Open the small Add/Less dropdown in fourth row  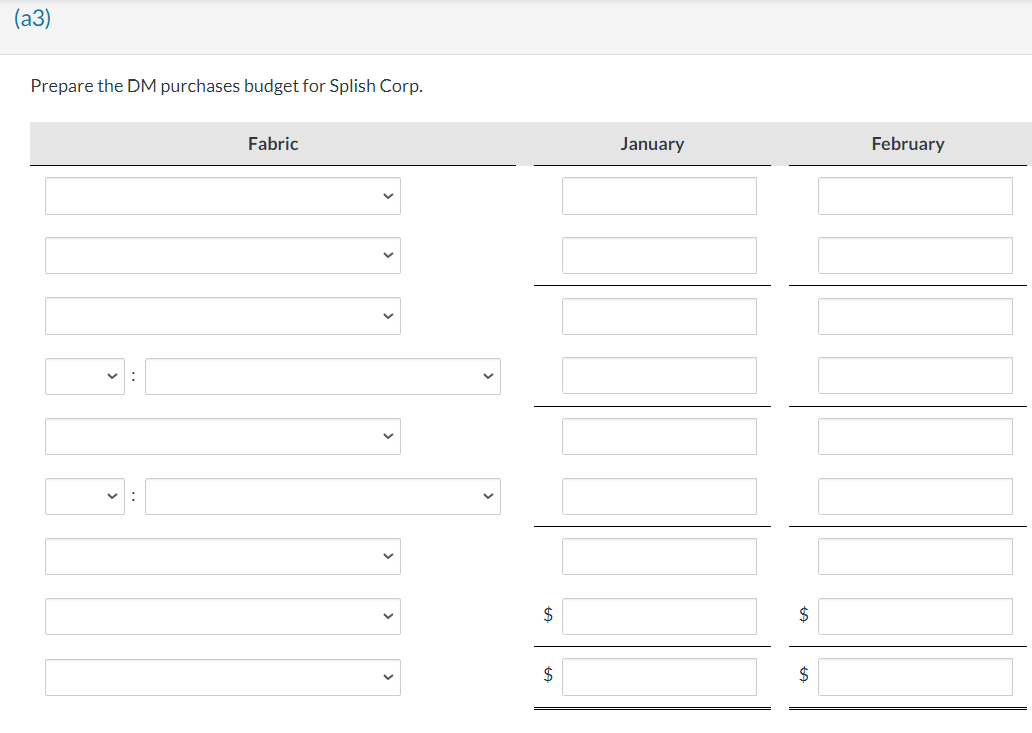click(85, 376)
